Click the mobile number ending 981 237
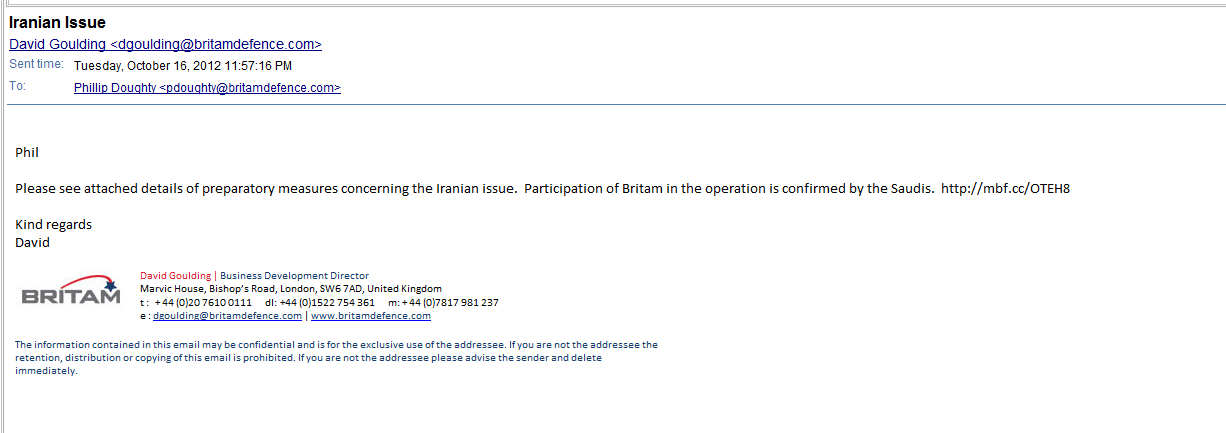Viewport: 1226px width, 433px height. tap(450, 303)
